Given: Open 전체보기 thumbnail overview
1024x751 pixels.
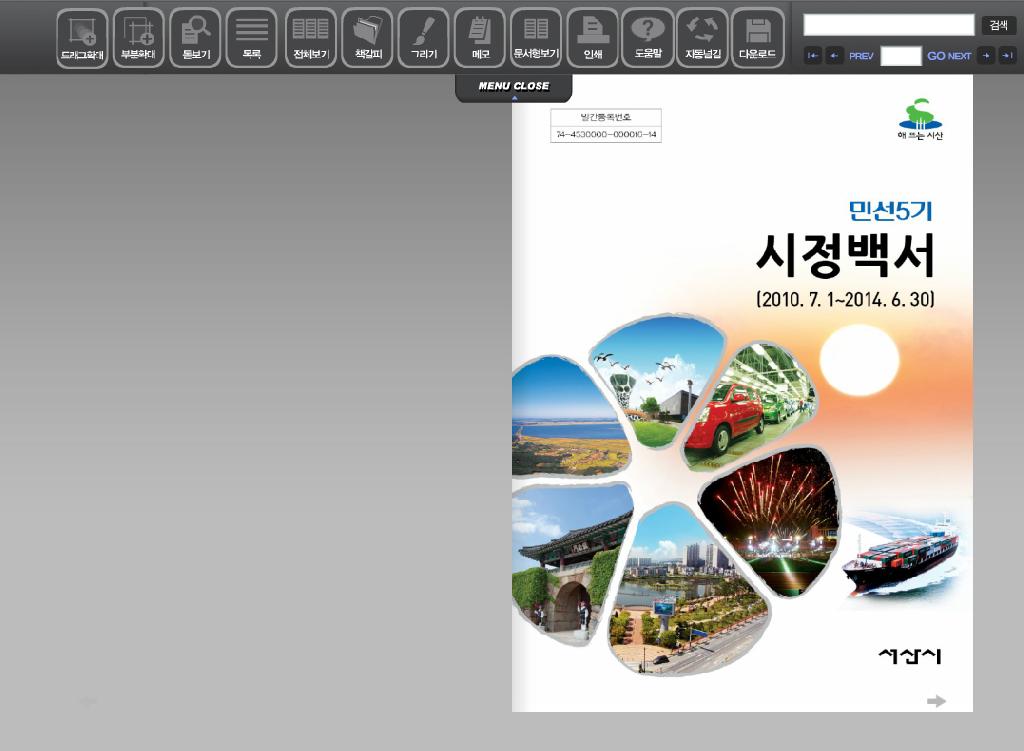Looking at the screenshot, I should click(x=311, y=38).
